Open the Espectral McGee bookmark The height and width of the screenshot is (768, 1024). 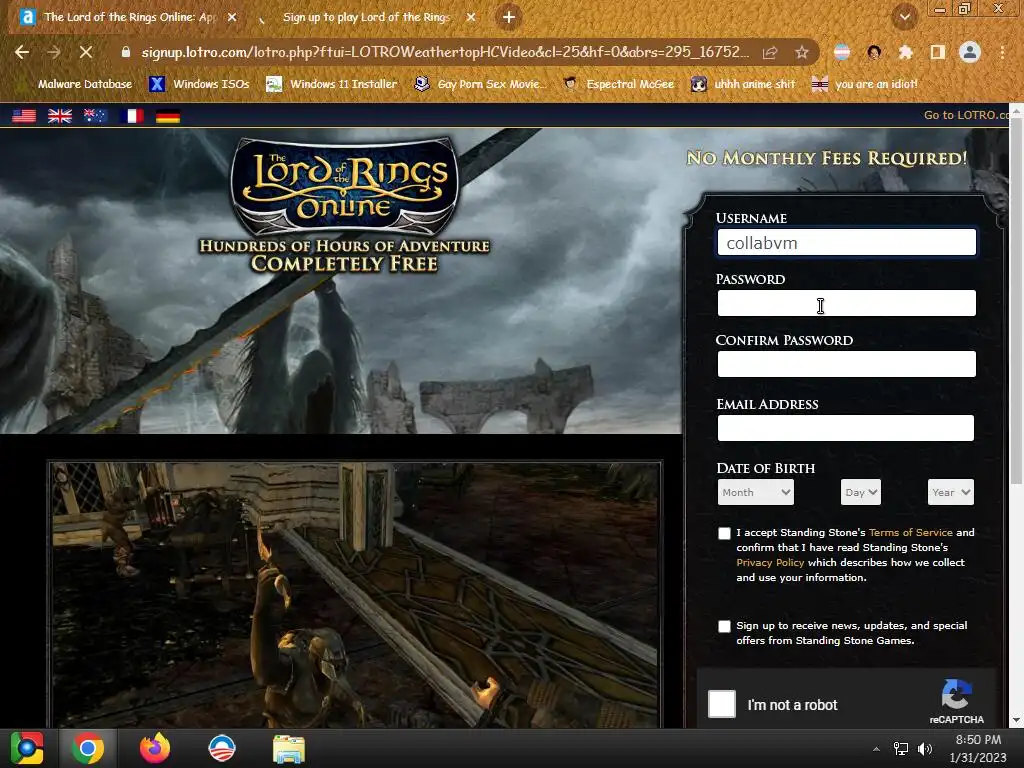[618, 84]
